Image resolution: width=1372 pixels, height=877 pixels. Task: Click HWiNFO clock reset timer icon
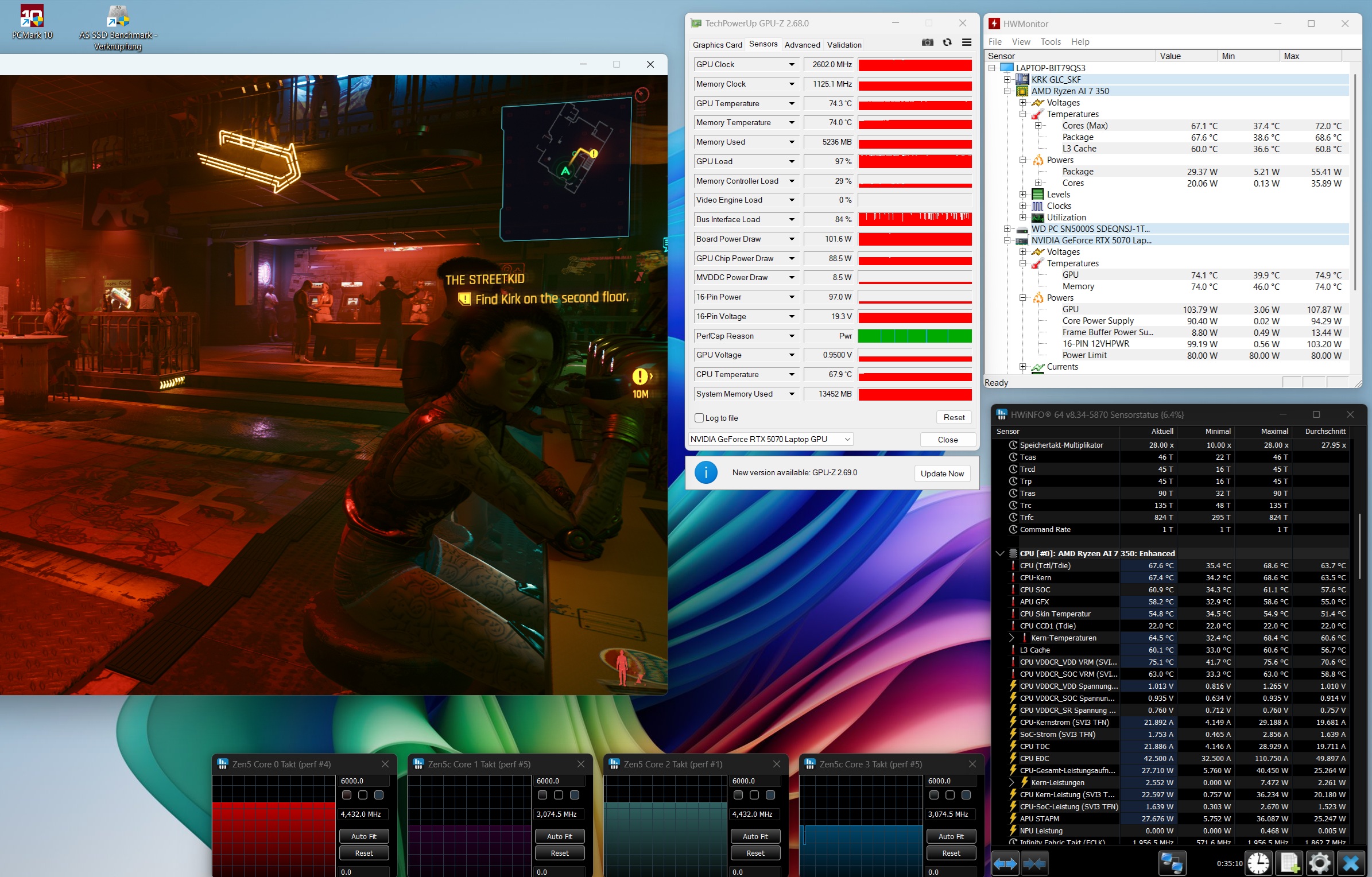pos(1258,863)
